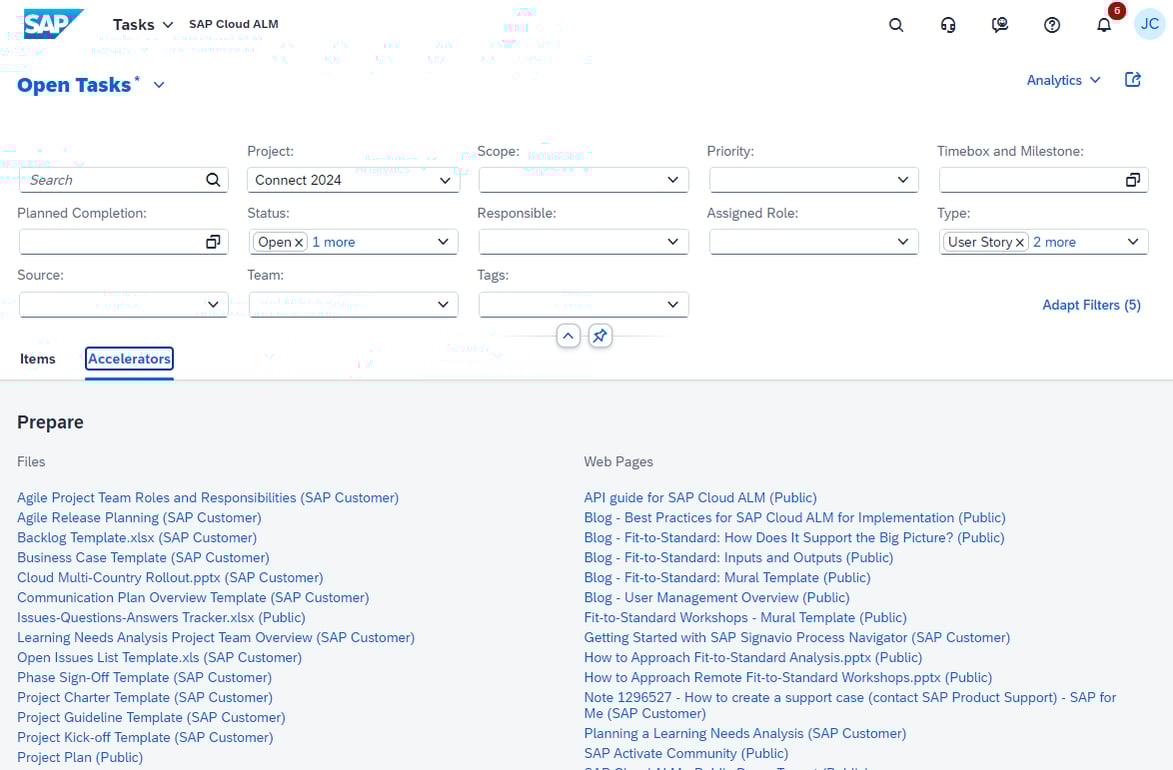Open Backlog Template.xlsx
Screen dimensions: 1173x770
137,538
